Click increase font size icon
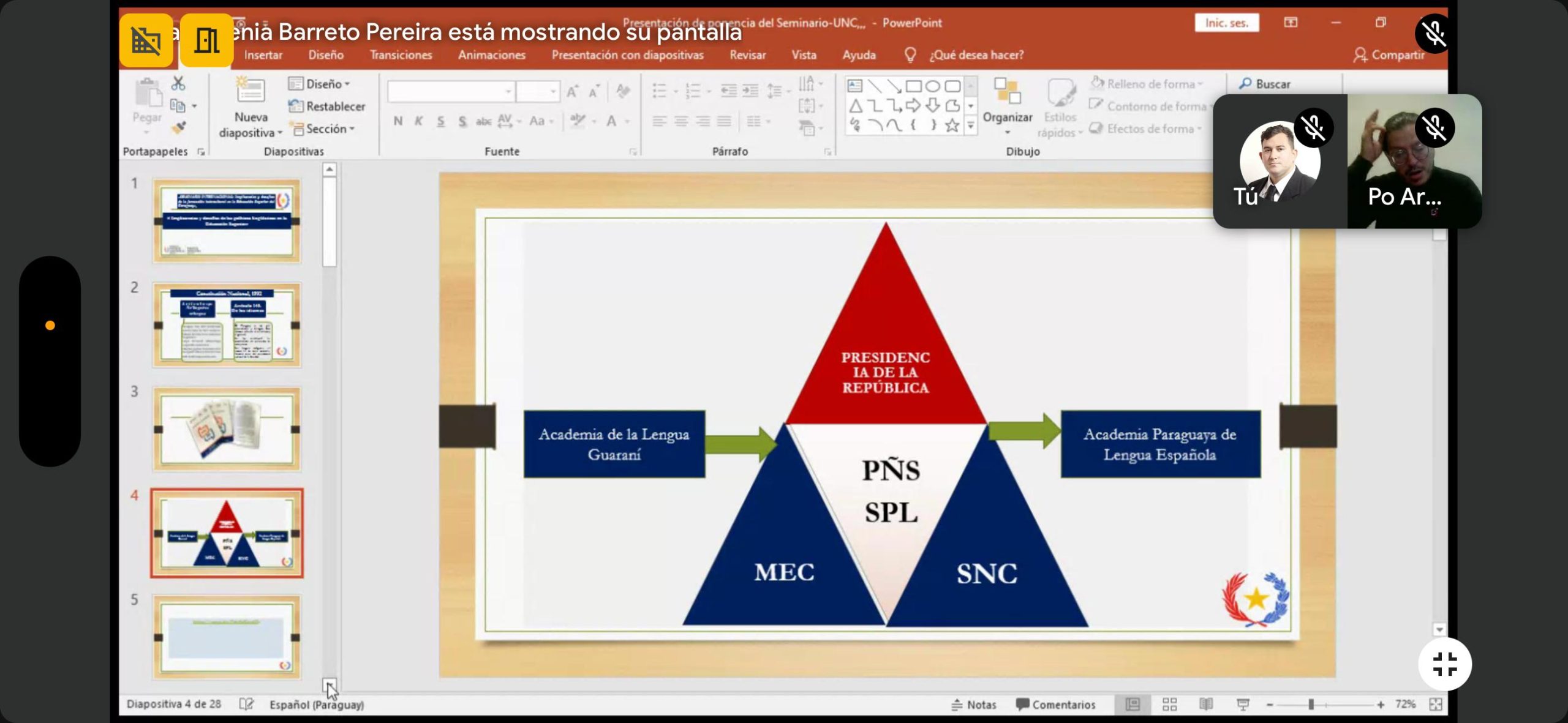The image size is (1568, 723). click(x=573, y=92)
